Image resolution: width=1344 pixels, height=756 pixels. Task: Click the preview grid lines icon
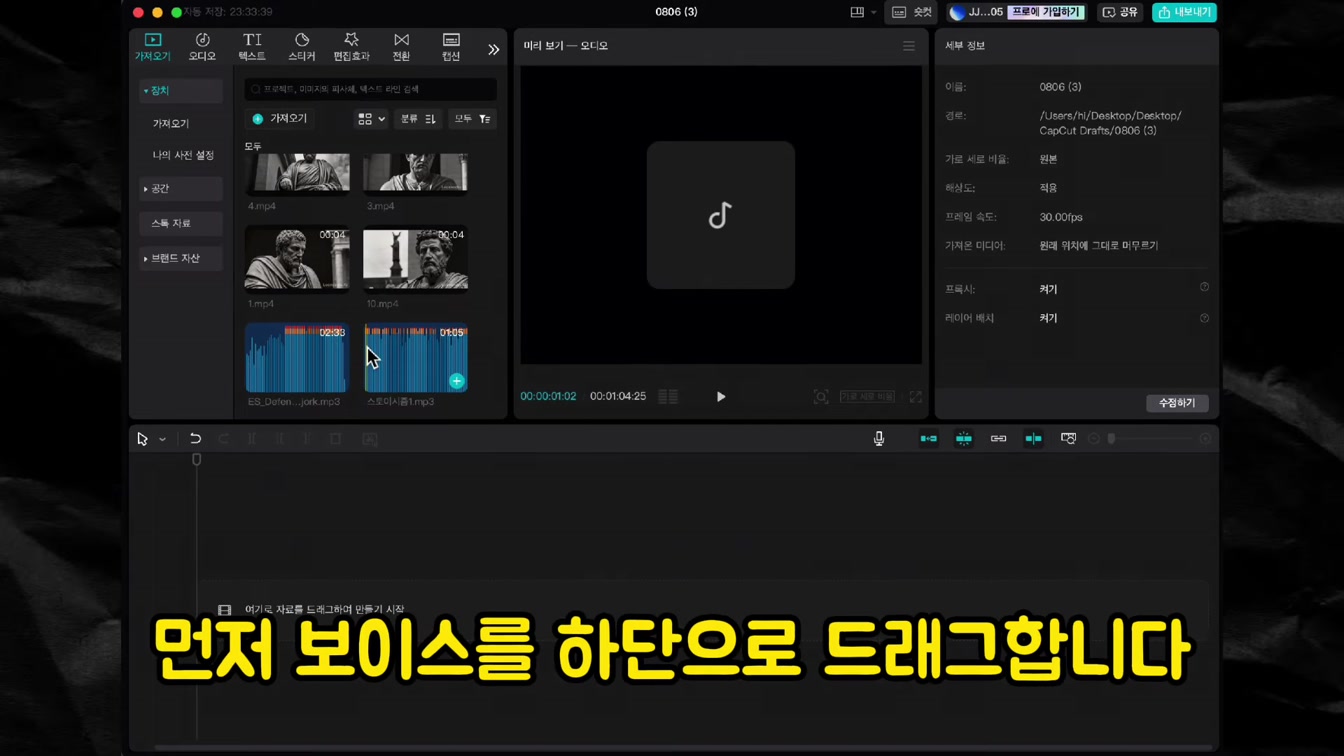coord(668,397)
